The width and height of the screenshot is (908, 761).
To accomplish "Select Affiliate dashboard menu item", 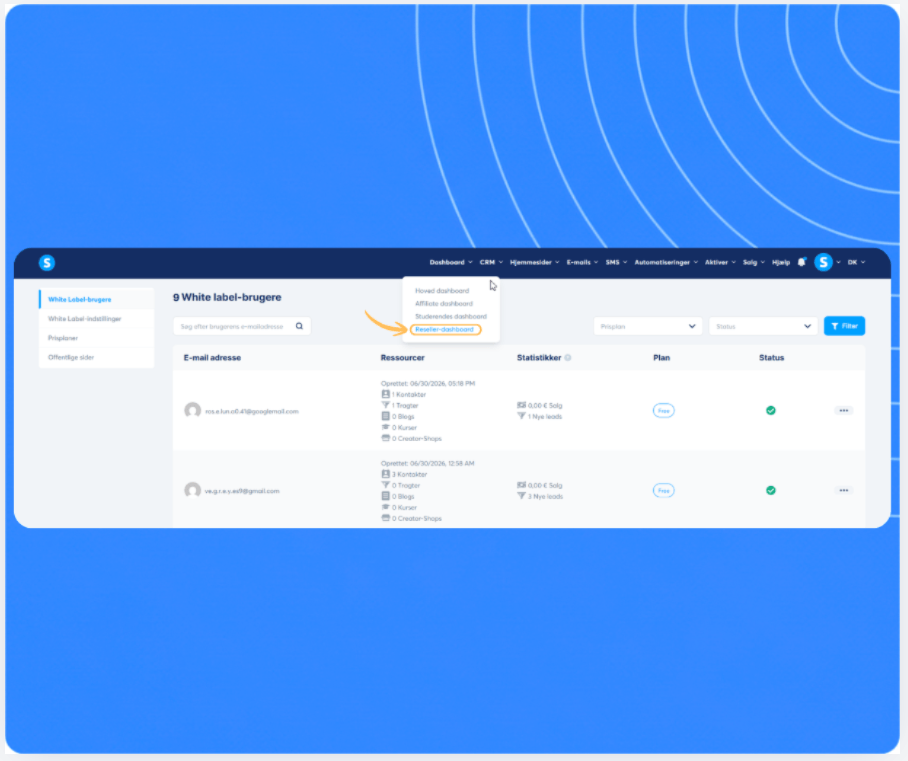I will [x=444, y=303].
